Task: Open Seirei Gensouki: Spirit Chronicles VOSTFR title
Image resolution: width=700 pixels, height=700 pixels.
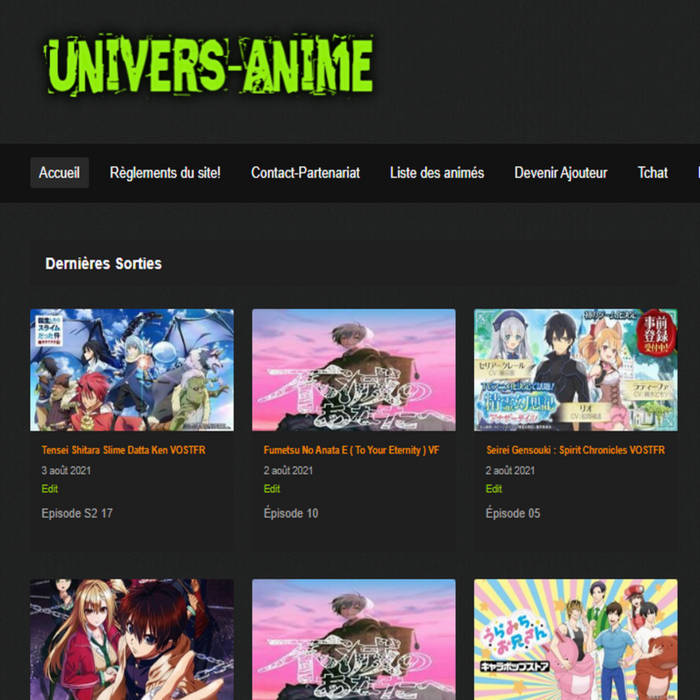Action: point(575,451)
